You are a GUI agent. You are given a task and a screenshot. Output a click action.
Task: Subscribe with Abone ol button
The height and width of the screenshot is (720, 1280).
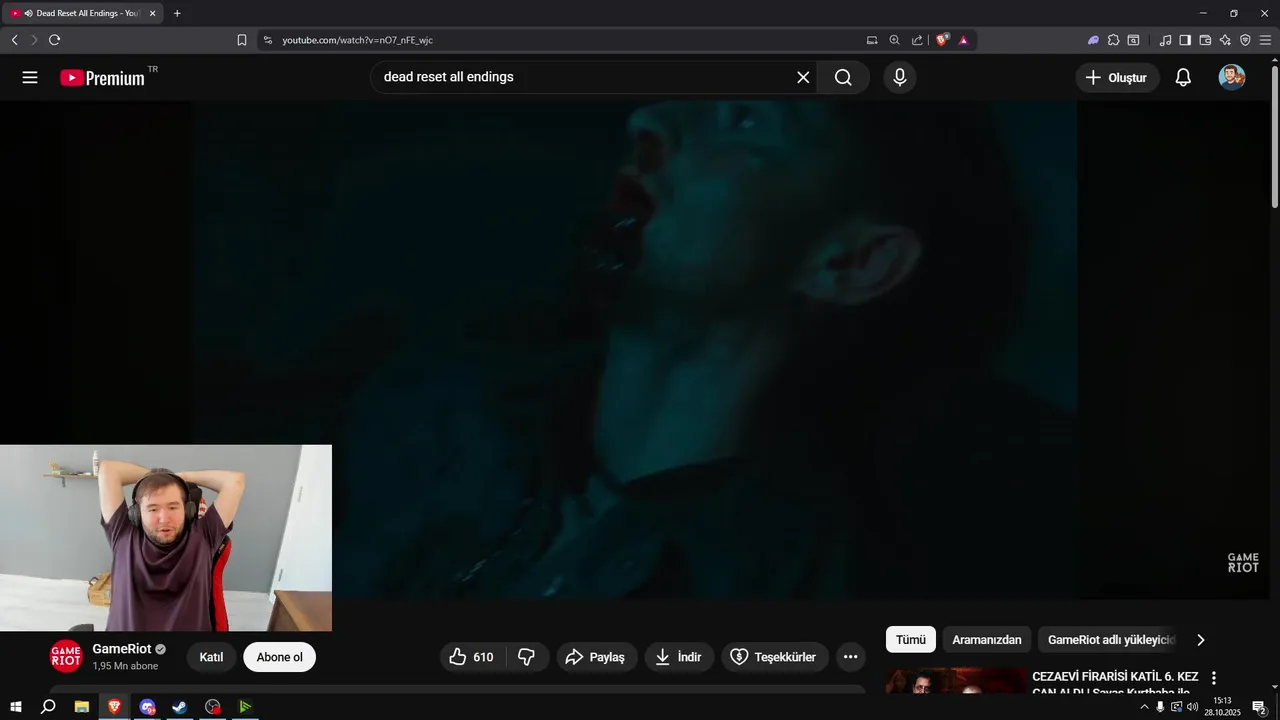point(279,657)
